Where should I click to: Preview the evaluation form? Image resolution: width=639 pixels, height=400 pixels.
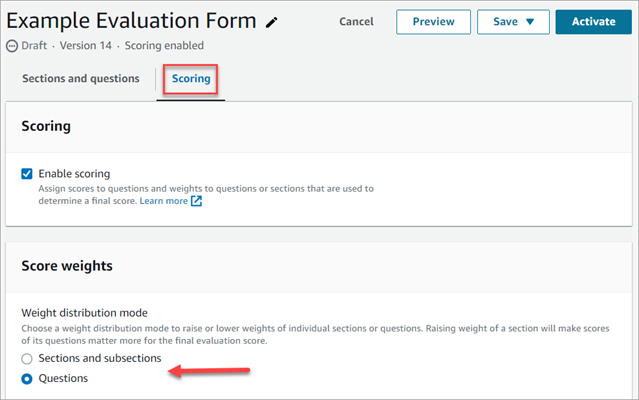point(433,22)
